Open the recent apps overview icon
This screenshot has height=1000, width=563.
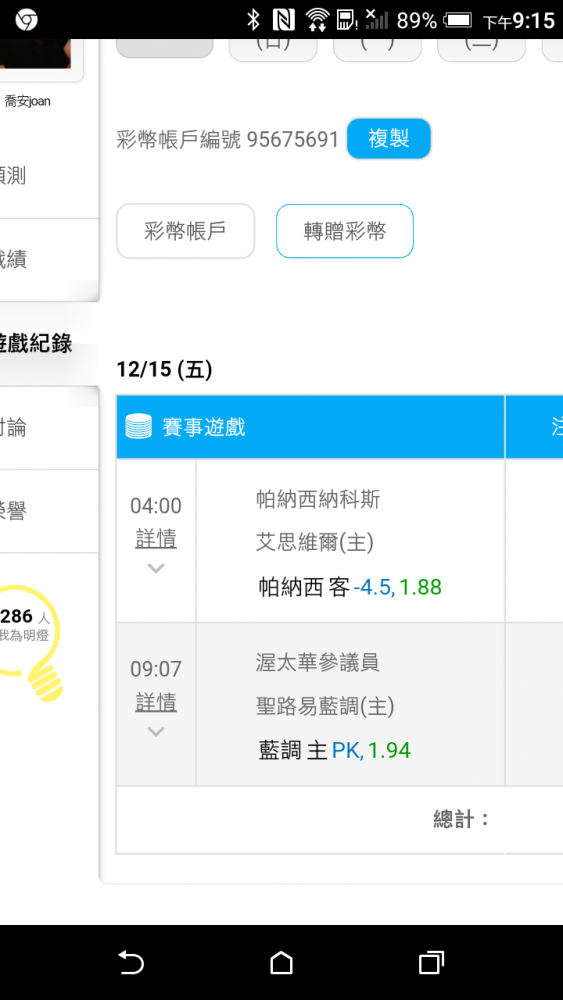[431, 962]
